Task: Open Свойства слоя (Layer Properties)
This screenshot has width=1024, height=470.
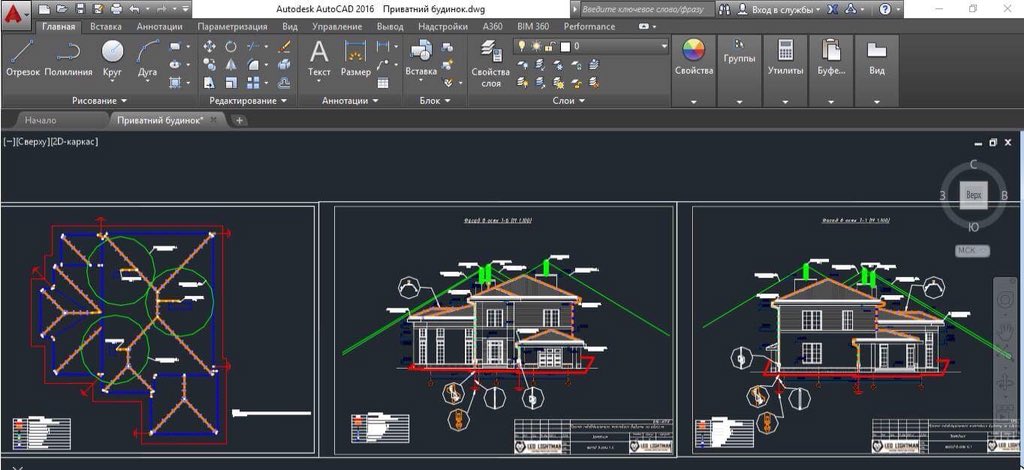Action: point(490,63)
